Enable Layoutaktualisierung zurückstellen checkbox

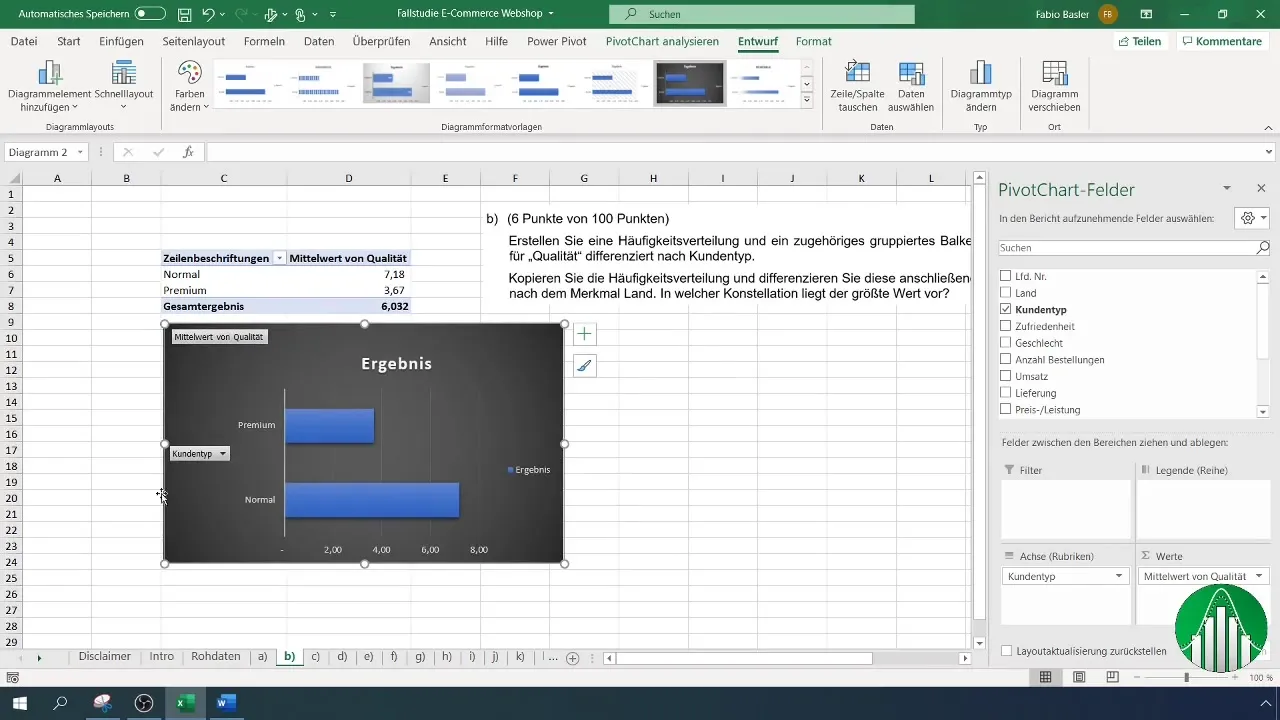1006,651
